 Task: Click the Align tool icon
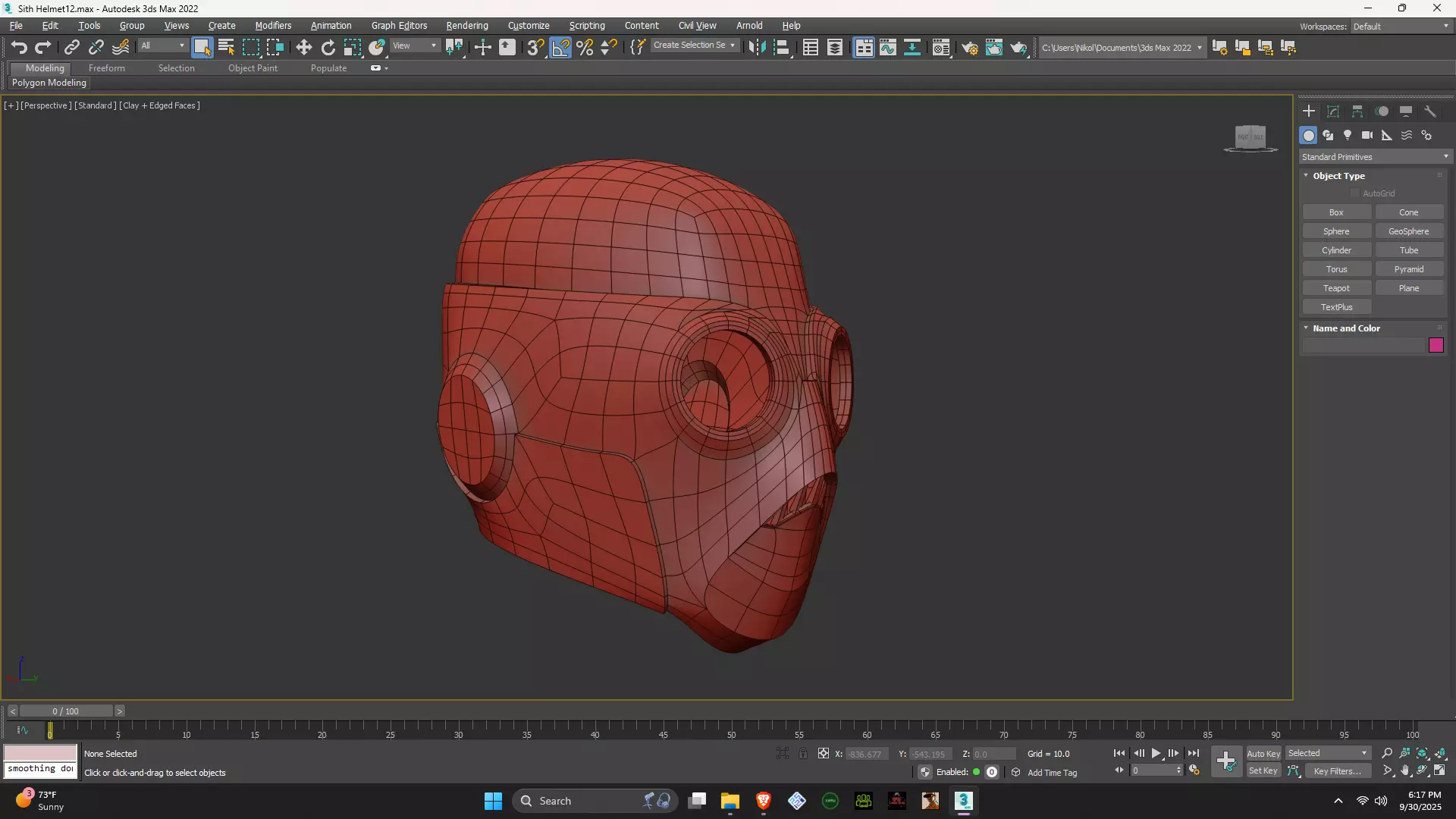pyautogui.click(x=781, y=47)
